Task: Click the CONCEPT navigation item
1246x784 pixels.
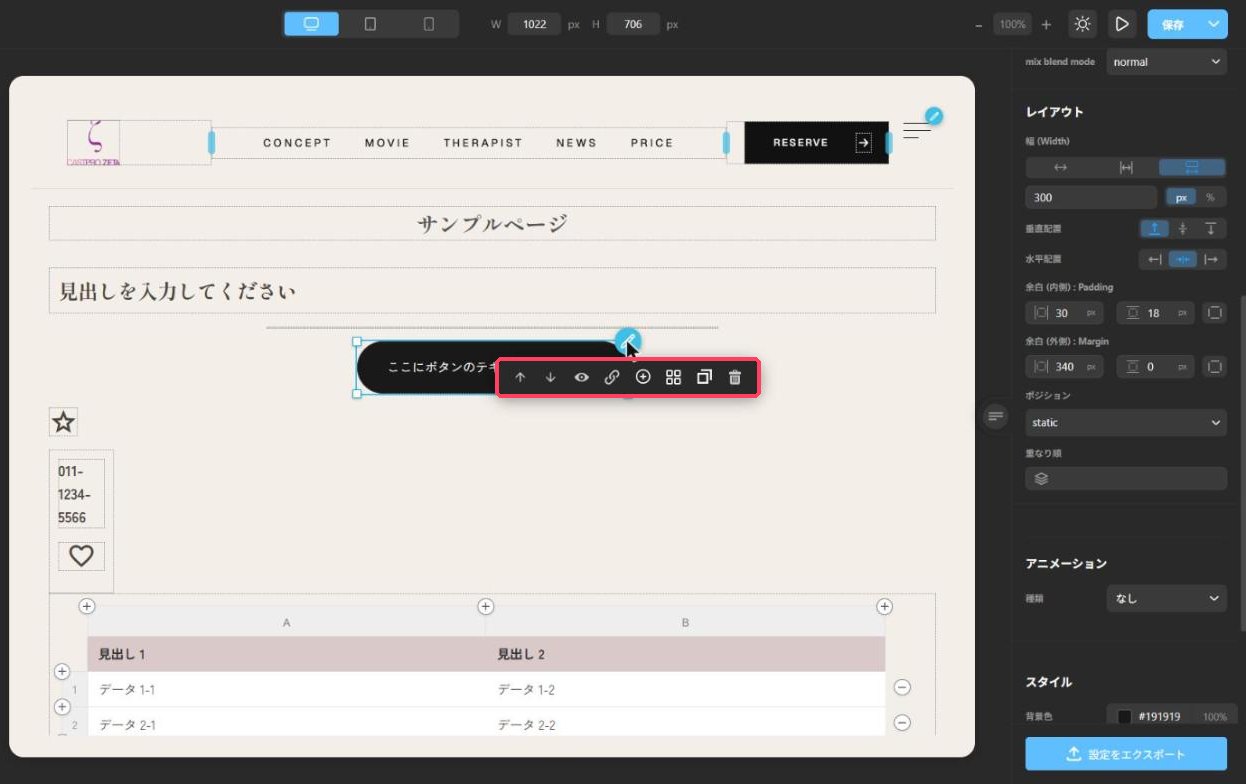Action: 297,143
